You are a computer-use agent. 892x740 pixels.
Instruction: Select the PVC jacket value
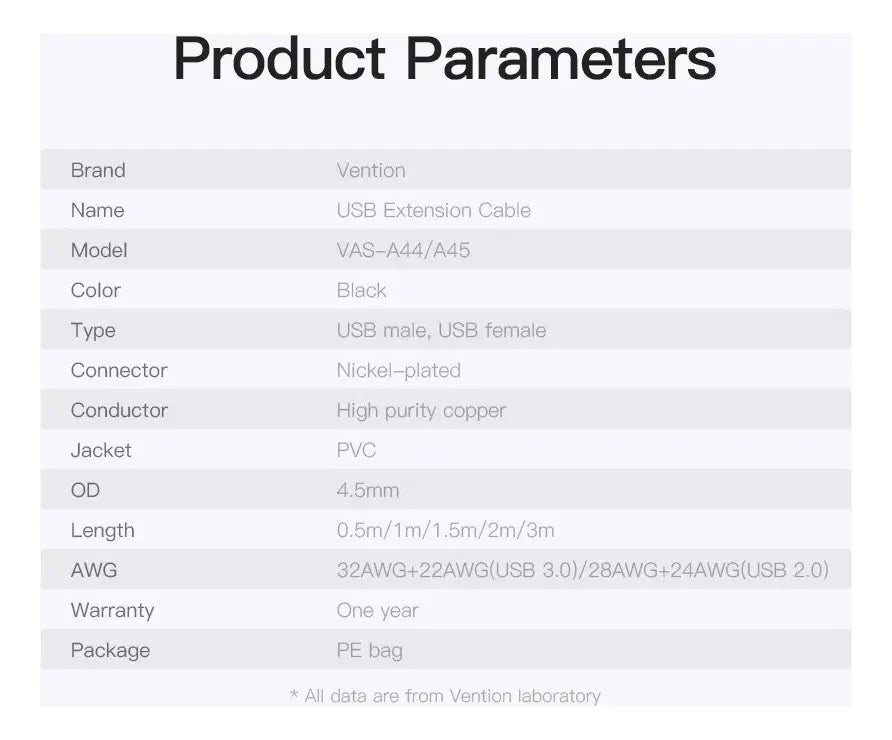[356, 450]
